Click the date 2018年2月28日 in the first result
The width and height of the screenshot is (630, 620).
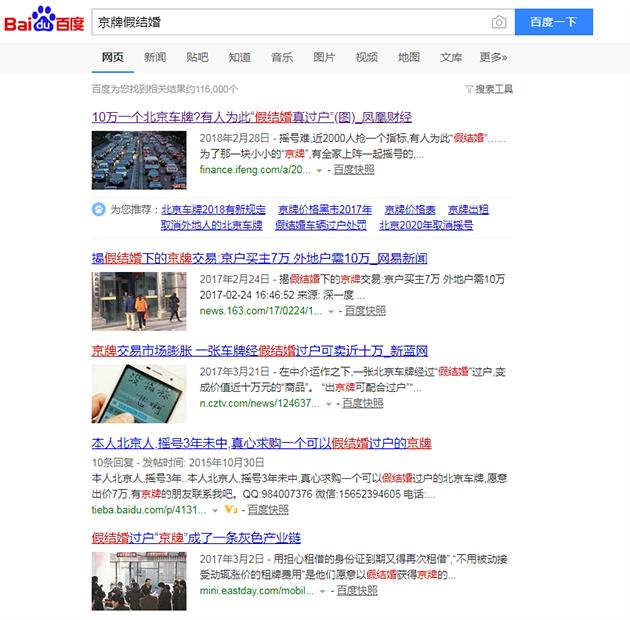pos(235,138)
